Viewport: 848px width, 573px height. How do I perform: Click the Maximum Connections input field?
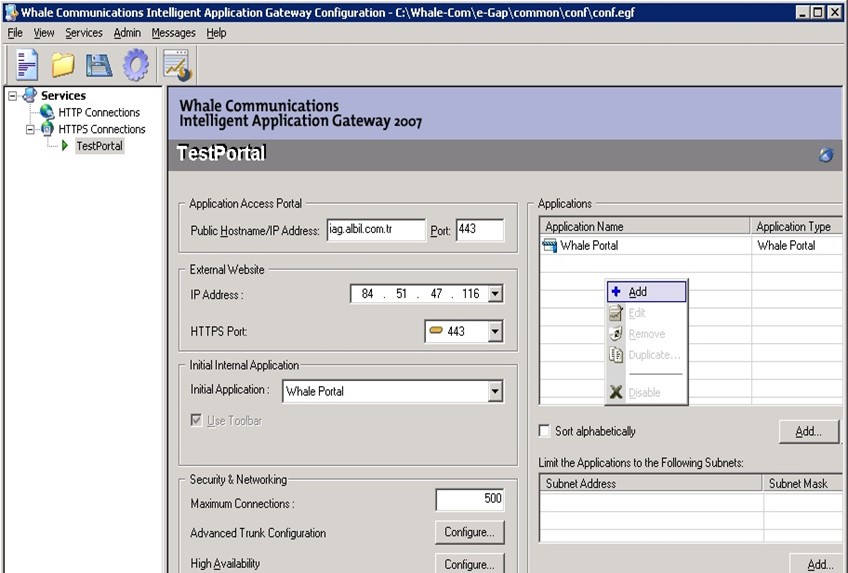[470, 500]
